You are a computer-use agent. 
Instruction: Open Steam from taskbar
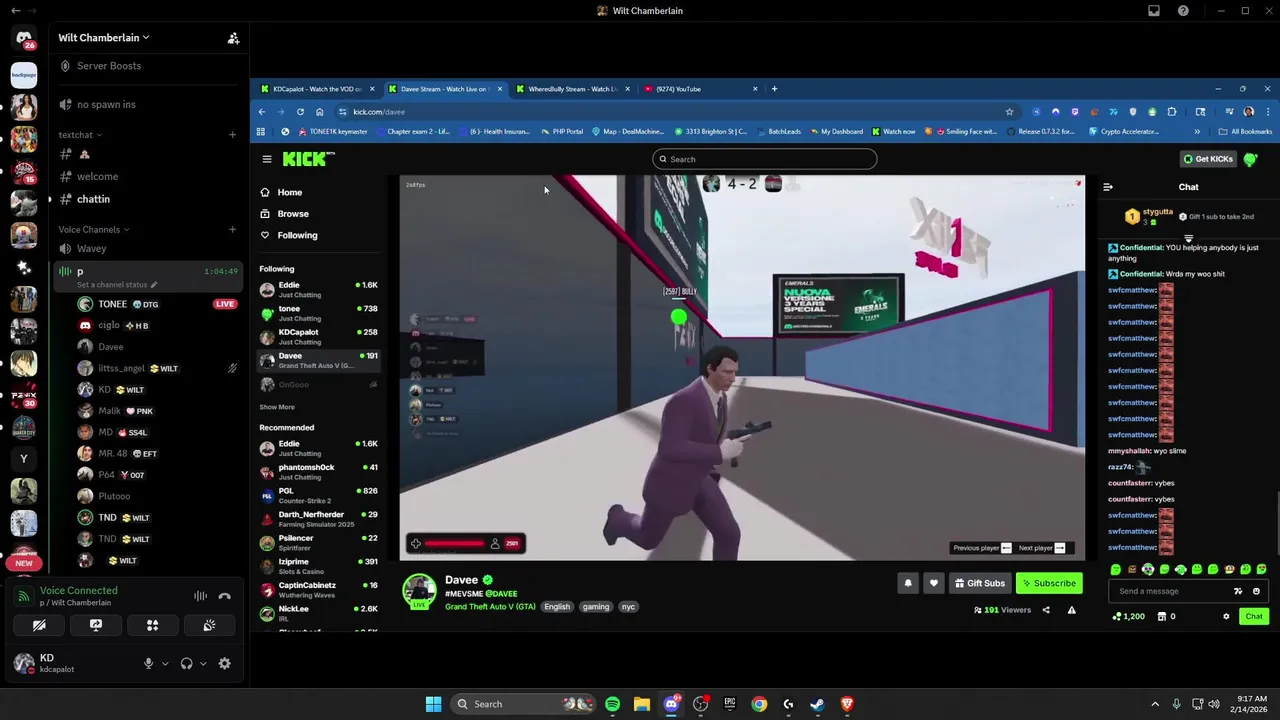tap(817, 704)
